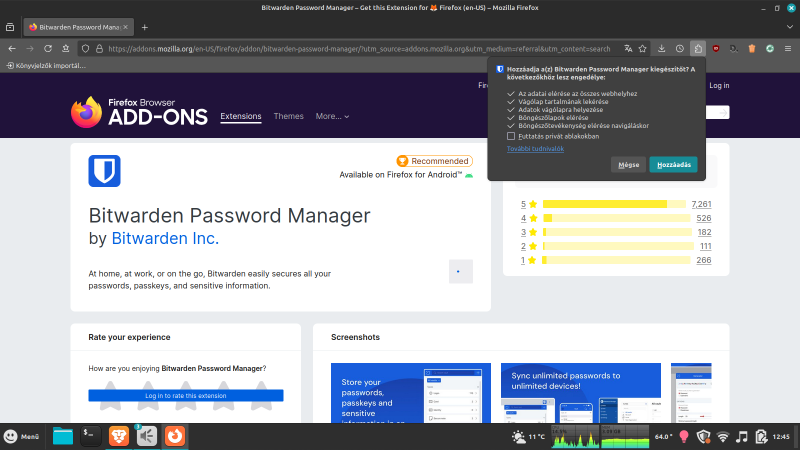
Task: Reload the current page
Action: click(48, 48)
